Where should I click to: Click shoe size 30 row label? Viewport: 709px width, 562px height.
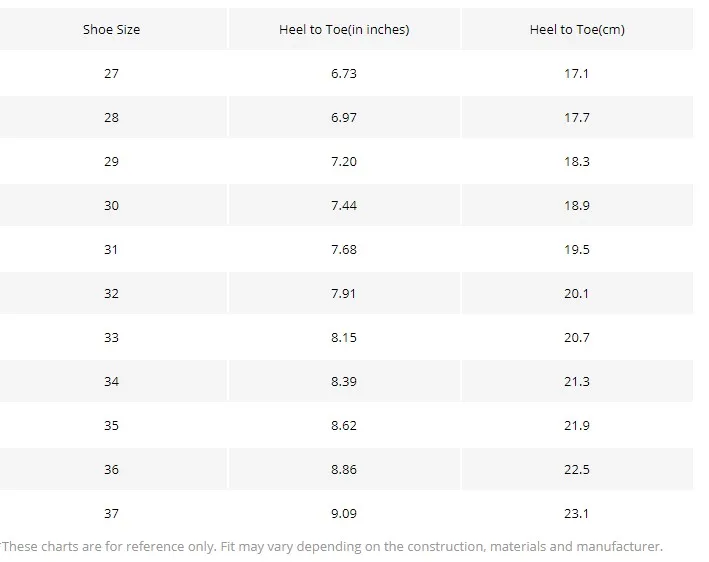coord(111,205)
